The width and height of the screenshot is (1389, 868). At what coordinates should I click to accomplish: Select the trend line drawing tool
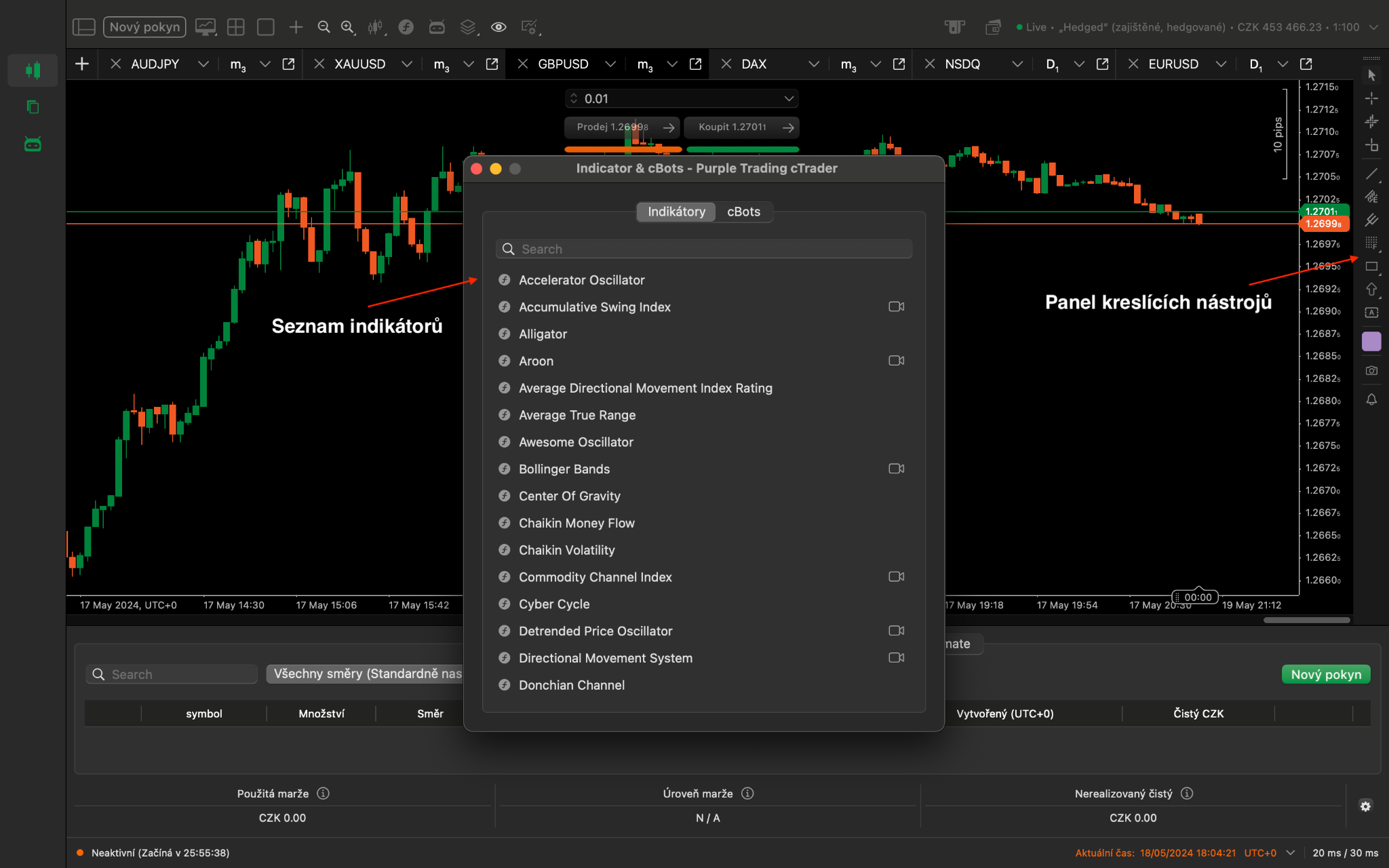pos(1371,174)
